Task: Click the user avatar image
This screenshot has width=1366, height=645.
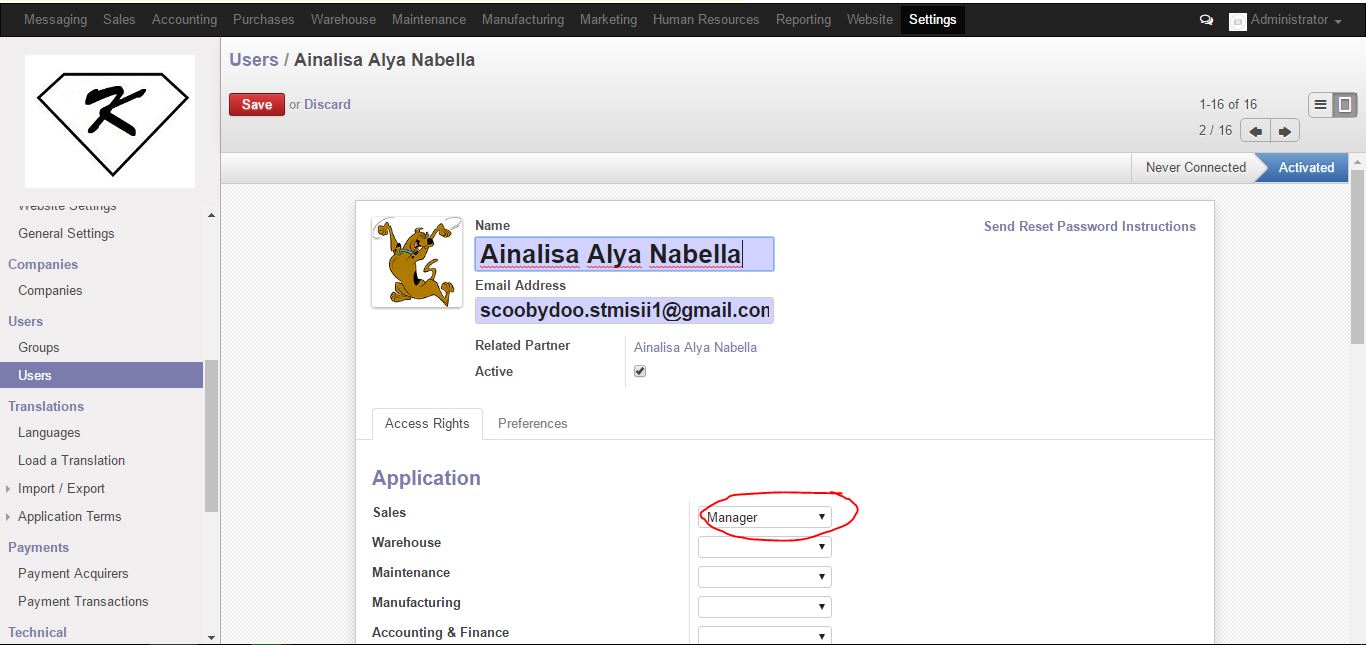Action: click(x=417, y=261)
